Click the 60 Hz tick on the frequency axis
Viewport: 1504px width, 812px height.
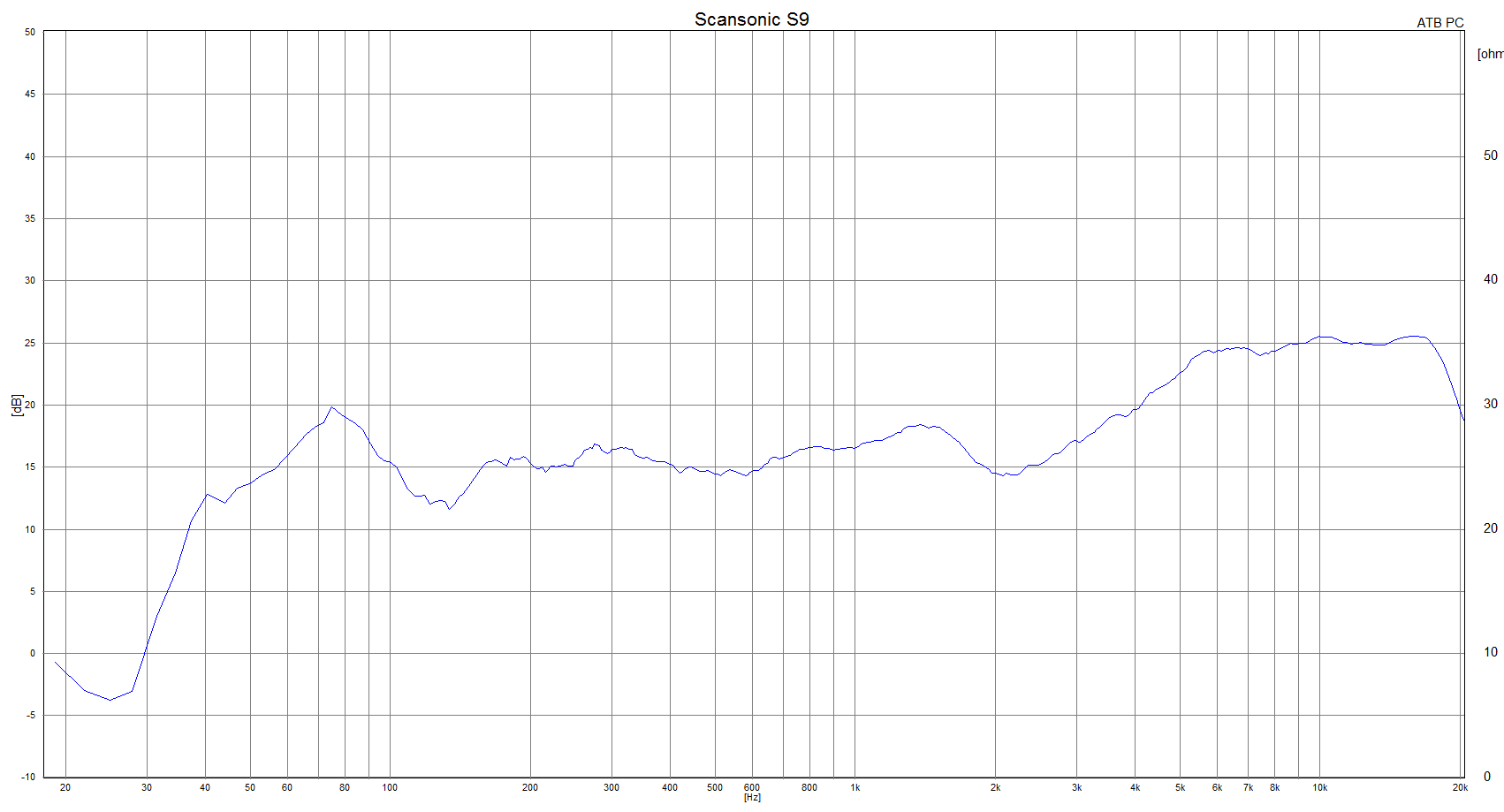tap(287, 787)
